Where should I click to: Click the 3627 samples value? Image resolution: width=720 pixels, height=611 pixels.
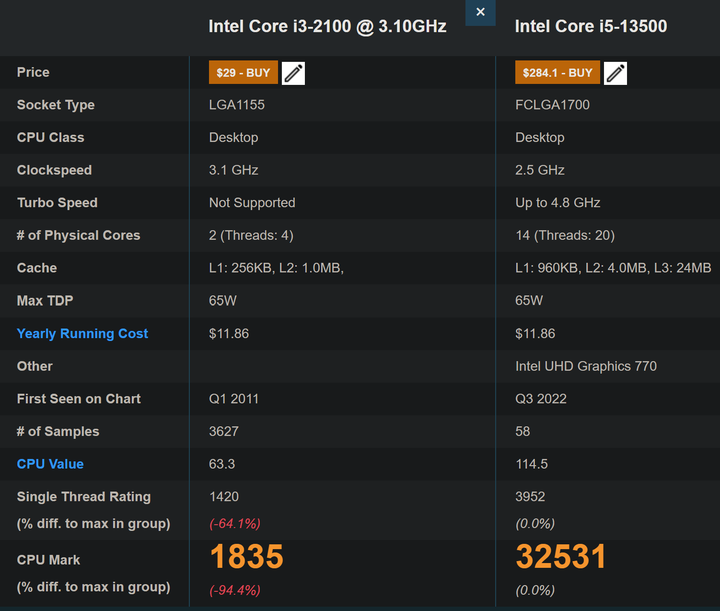pyautogui.click(x=224, y=432)
